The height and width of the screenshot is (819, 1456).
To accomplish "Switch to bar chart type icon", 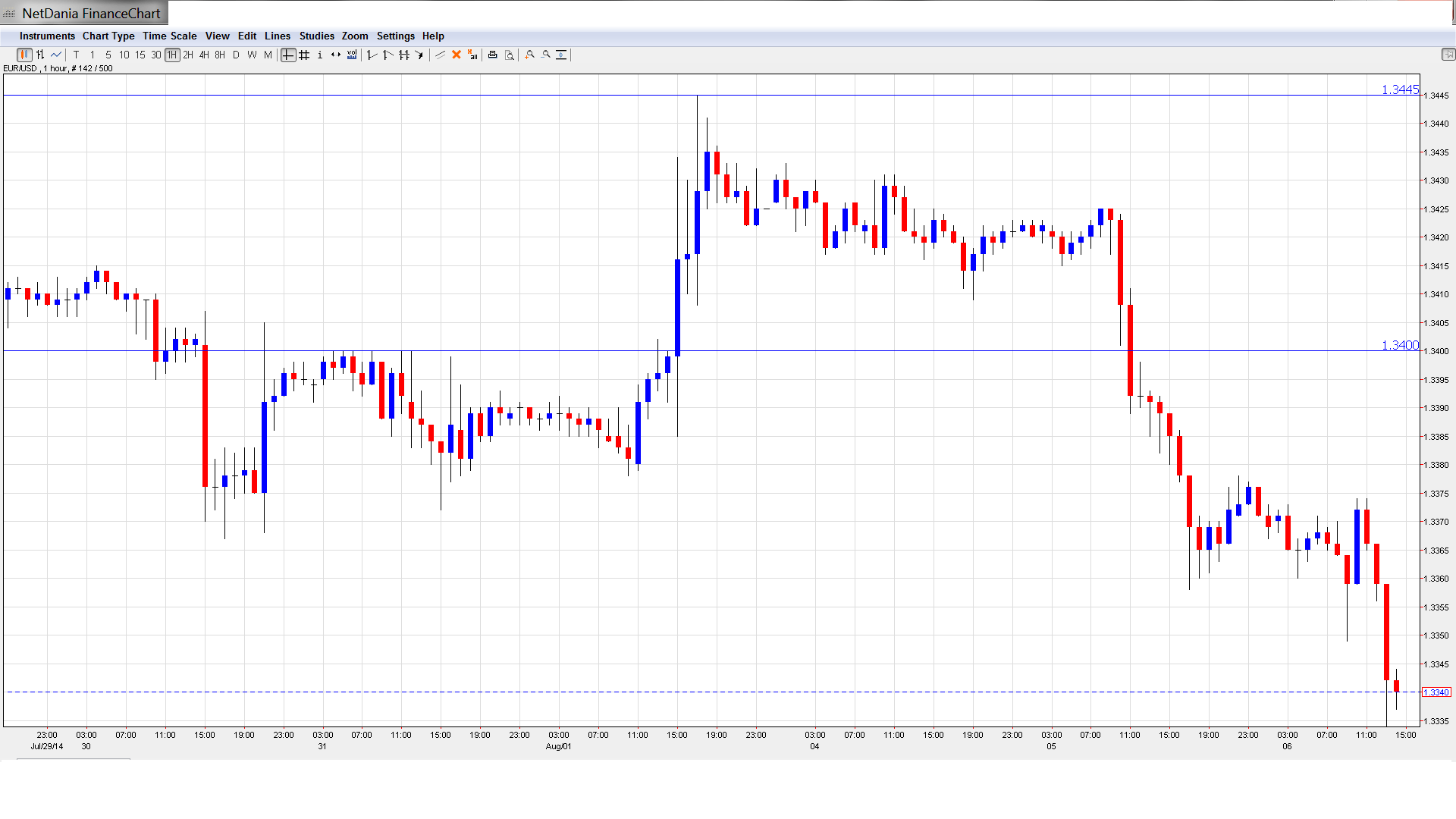I will [x=40, y=55].
